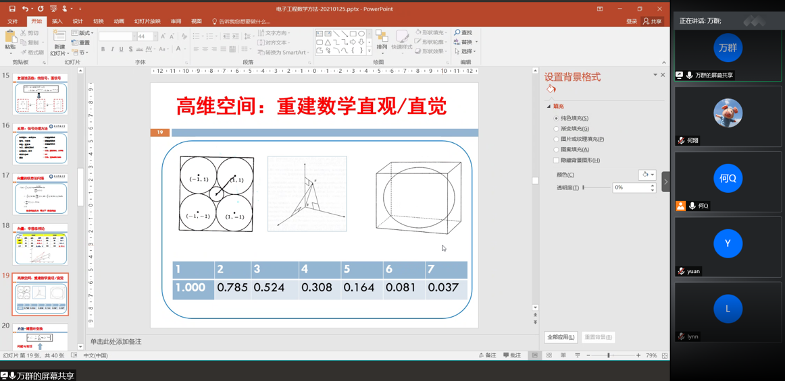Select the 渐变填充 gradient fill option

click(x=556, y=129)
